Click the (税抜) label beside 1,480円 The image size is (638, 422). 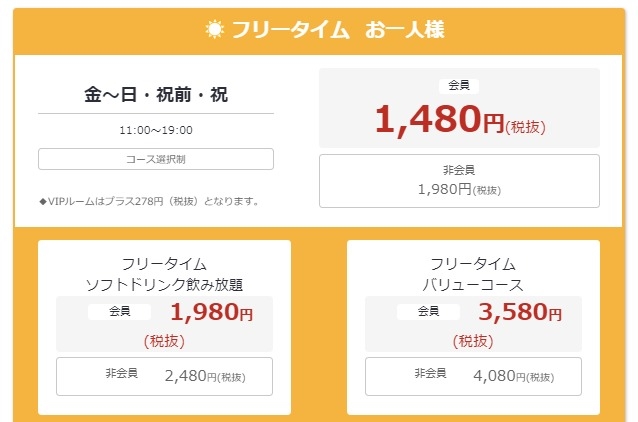pyautogui.click(x=526, y=126)
